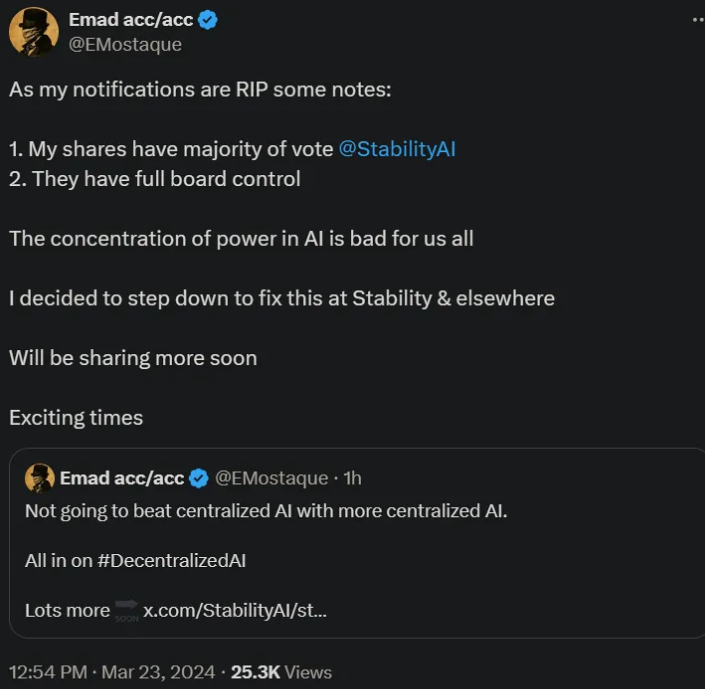Click the "Exciting times" line of text
The width and height of the screenshot is (705, 689).
click(x=76, y=418)
